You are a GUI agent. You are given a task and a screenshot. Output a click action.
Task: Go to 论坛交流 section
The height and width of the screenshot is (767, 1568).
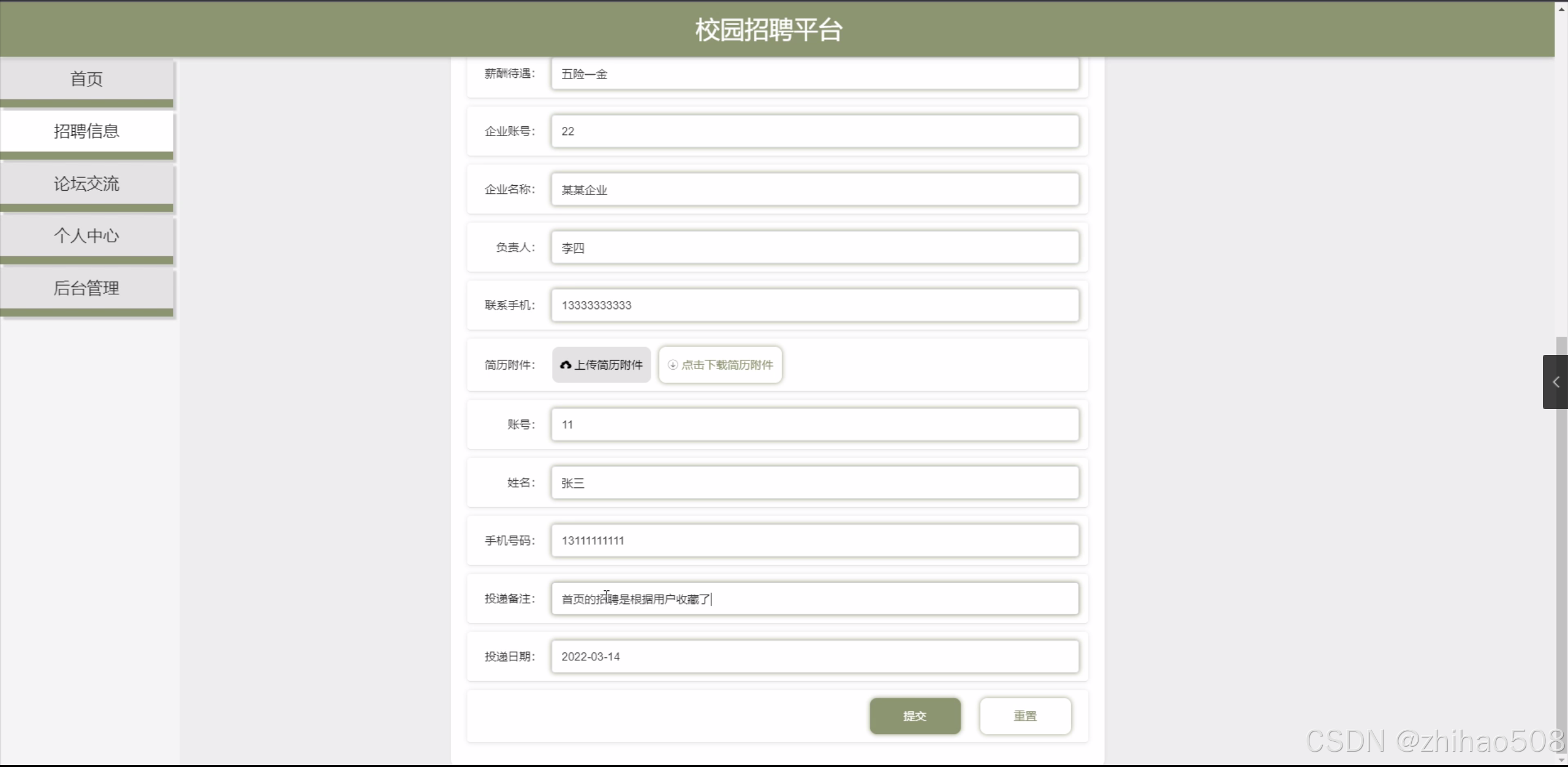tap(86, 183)
